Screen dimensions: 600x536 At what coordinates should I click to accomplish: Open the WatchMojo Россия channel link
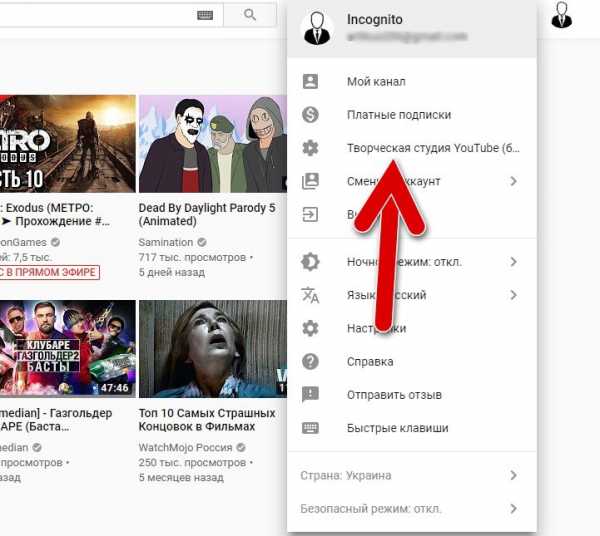click(x=182, y=447)
